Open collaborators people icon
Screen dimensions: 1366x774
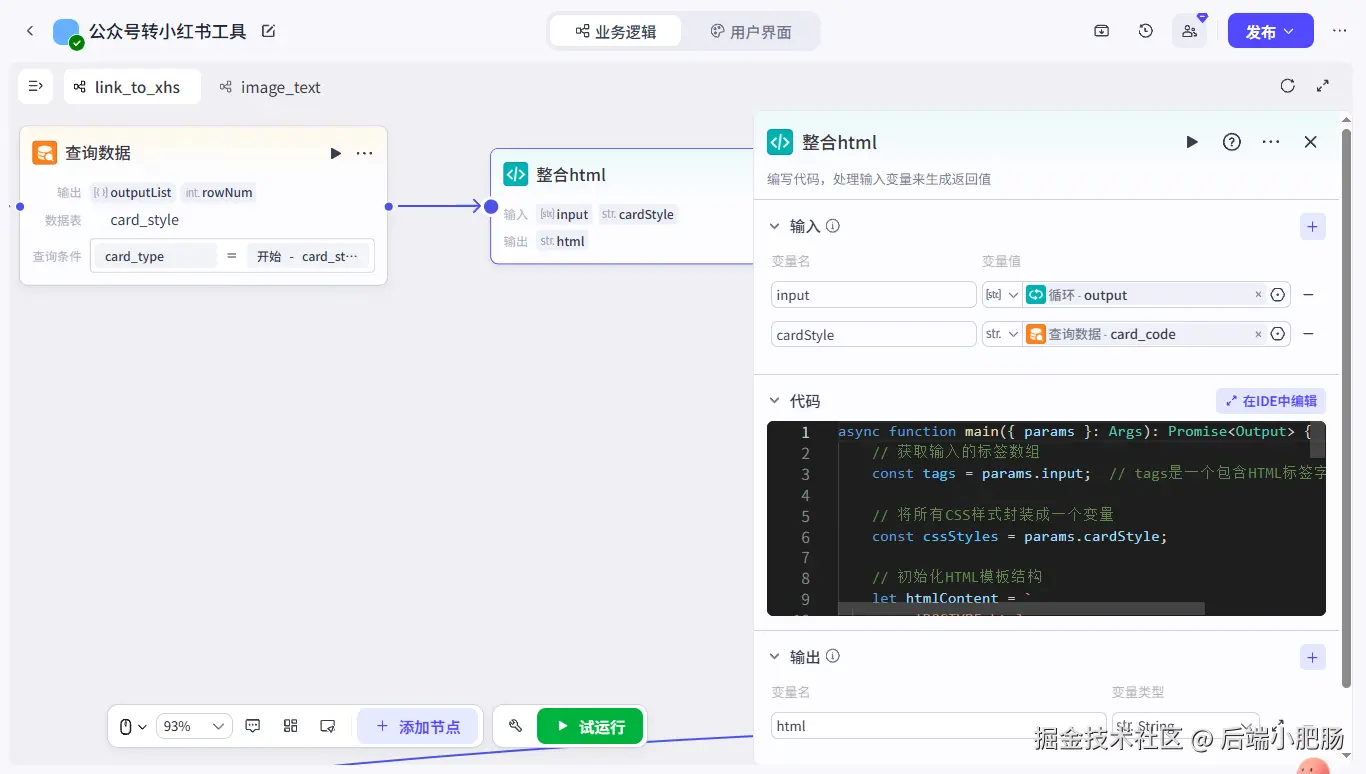click(x=1189, y=31)
